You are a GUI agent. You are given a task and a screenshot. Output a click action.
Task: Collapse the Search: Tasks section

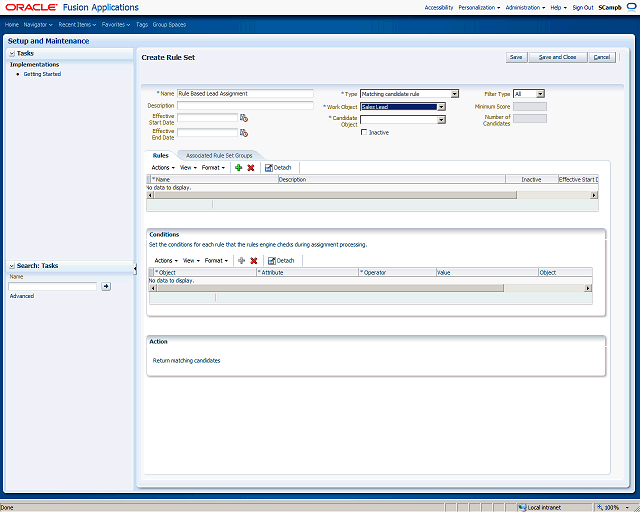pyautogui.click(x=12, y=266)
